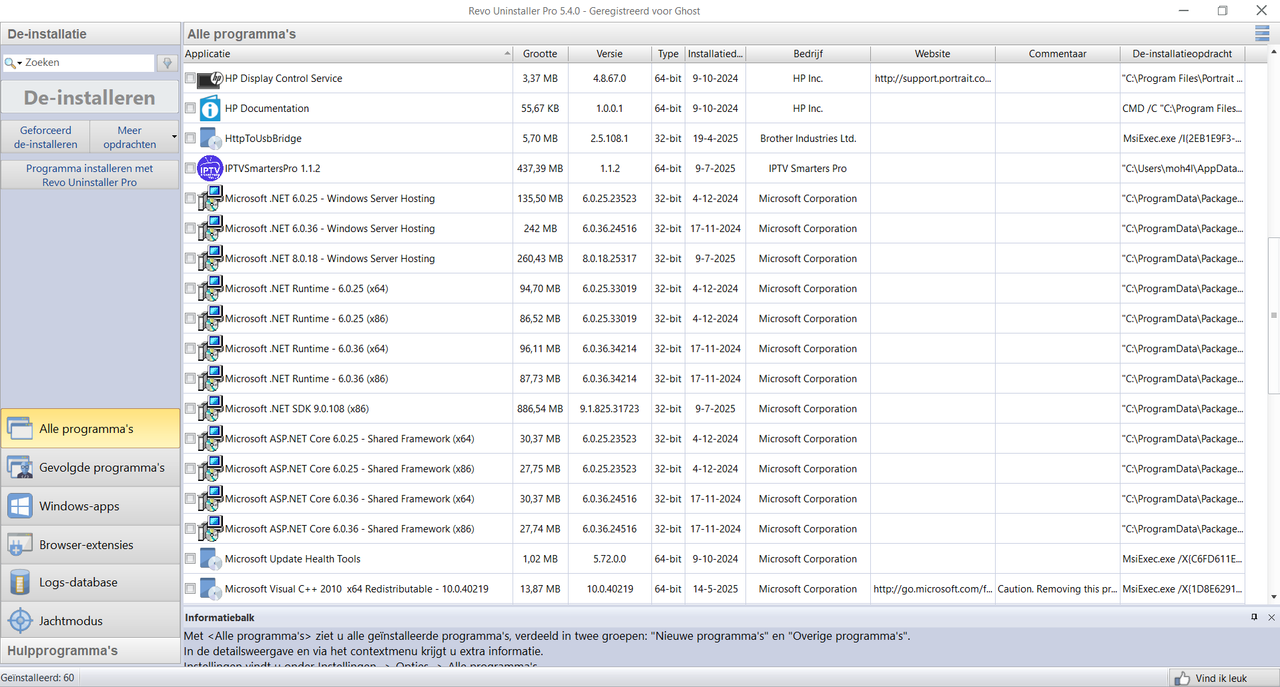Click icon of .NET Runtime 6.0.25 (x64)

pos(210,289)
